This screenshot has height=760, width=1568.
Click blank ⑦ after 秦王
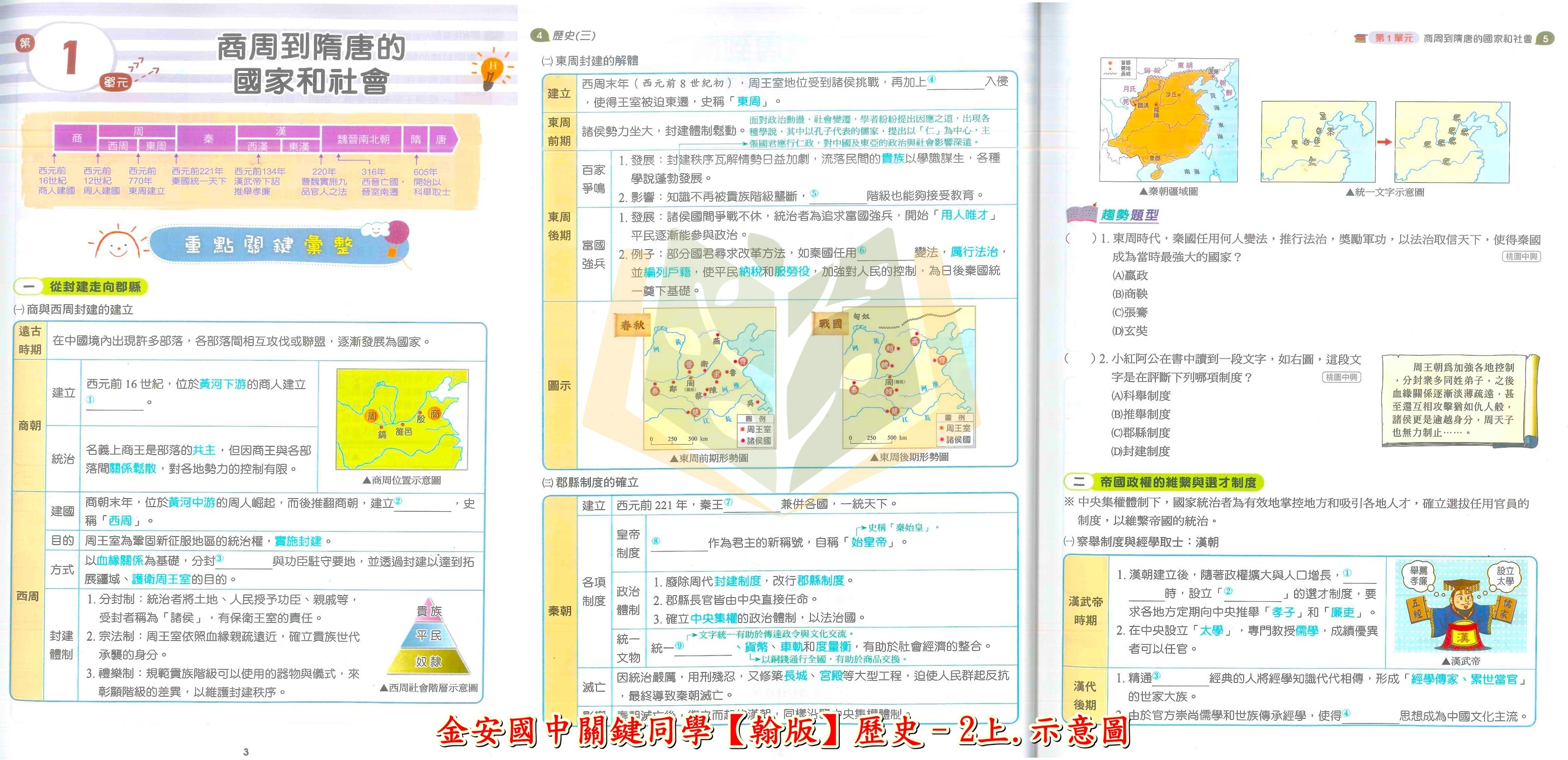[x=752, y=505]
